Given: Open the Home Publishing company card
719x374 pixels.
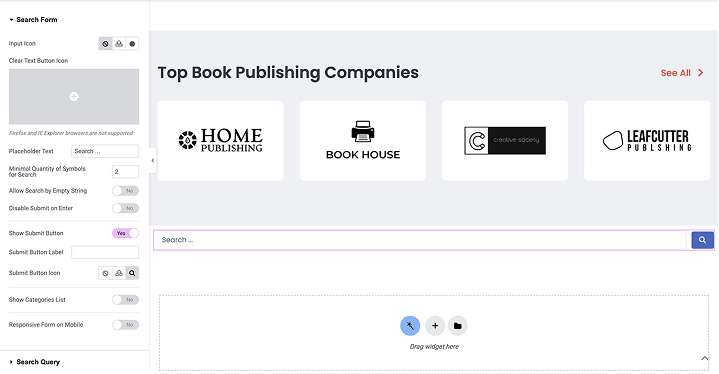Looking at the screenshot, I should pyautogui.click(x=221, y=140).
